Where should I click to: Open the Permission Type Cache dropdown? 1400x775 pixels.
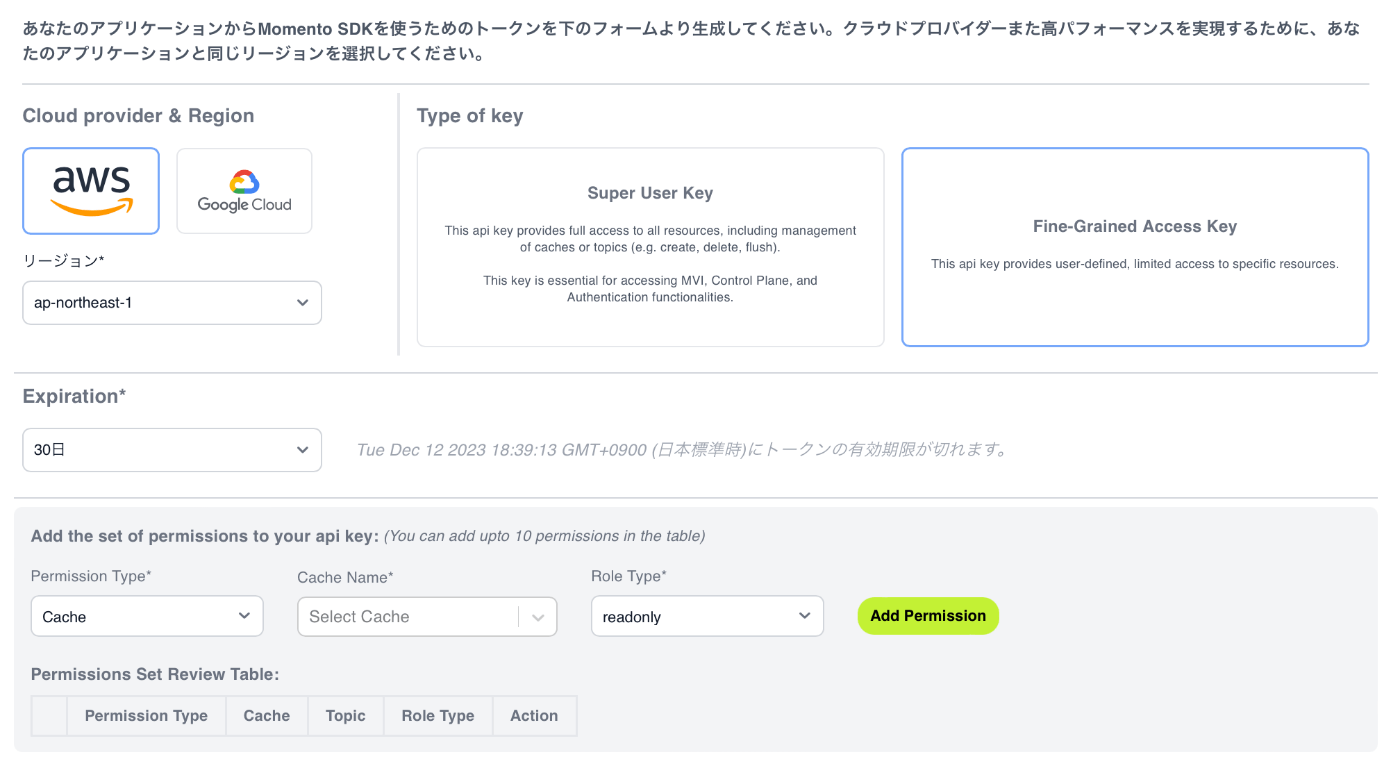(x=147, y=616)
